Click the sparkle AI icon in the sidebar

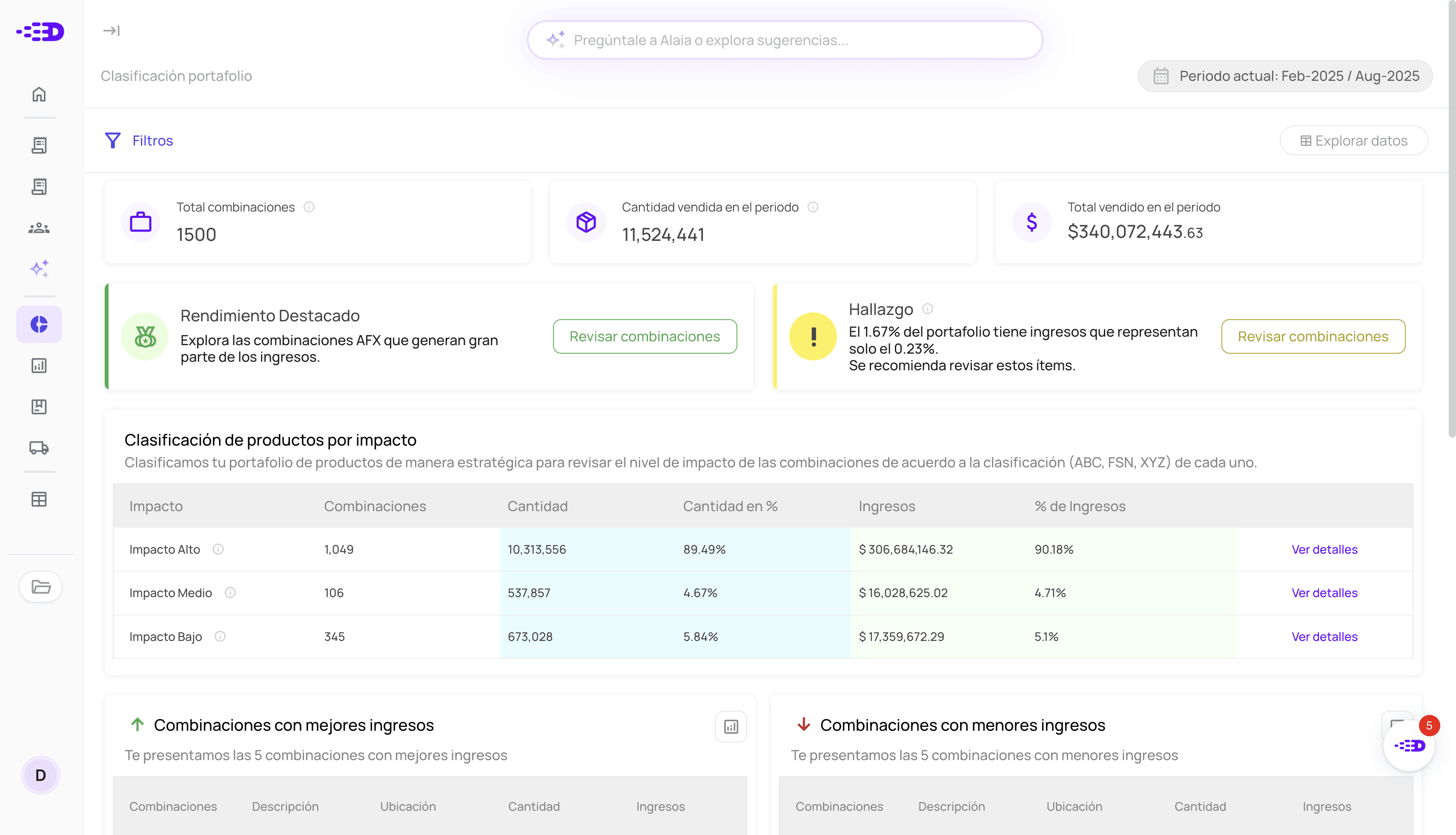pos(39,269)
